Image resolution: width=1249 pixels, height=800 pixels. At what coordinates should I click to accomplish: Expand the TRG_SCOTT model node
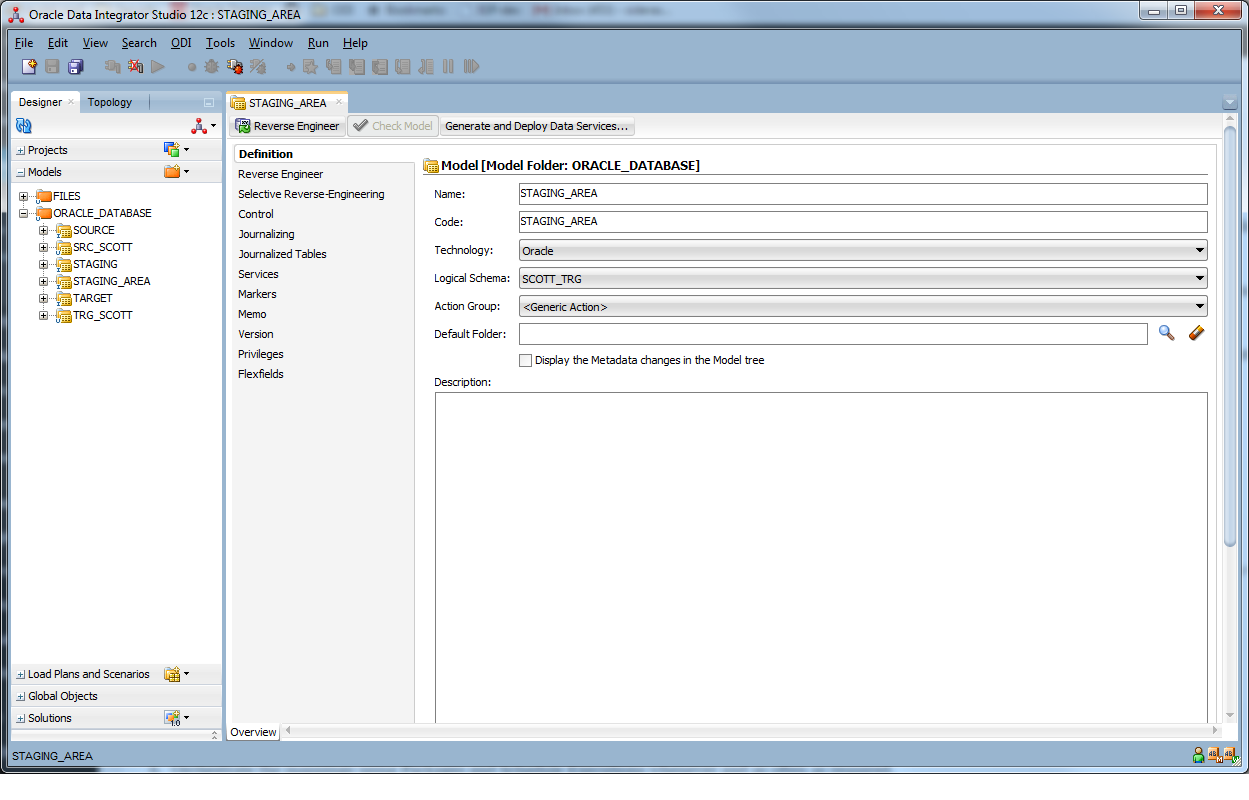(43, 315)
